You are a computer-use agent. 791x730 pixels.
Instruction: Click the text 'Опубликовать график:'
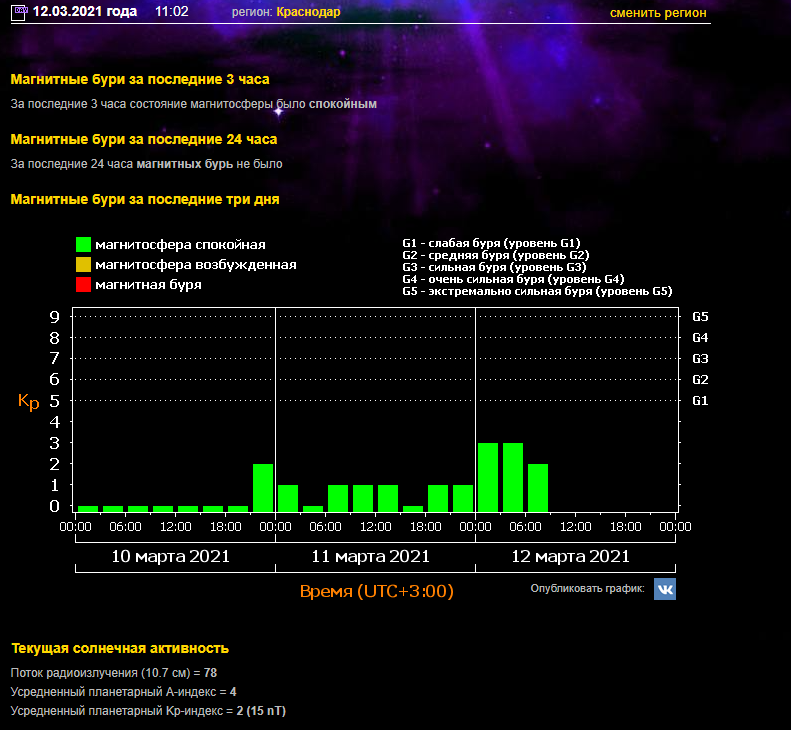[x=588, y=588]
